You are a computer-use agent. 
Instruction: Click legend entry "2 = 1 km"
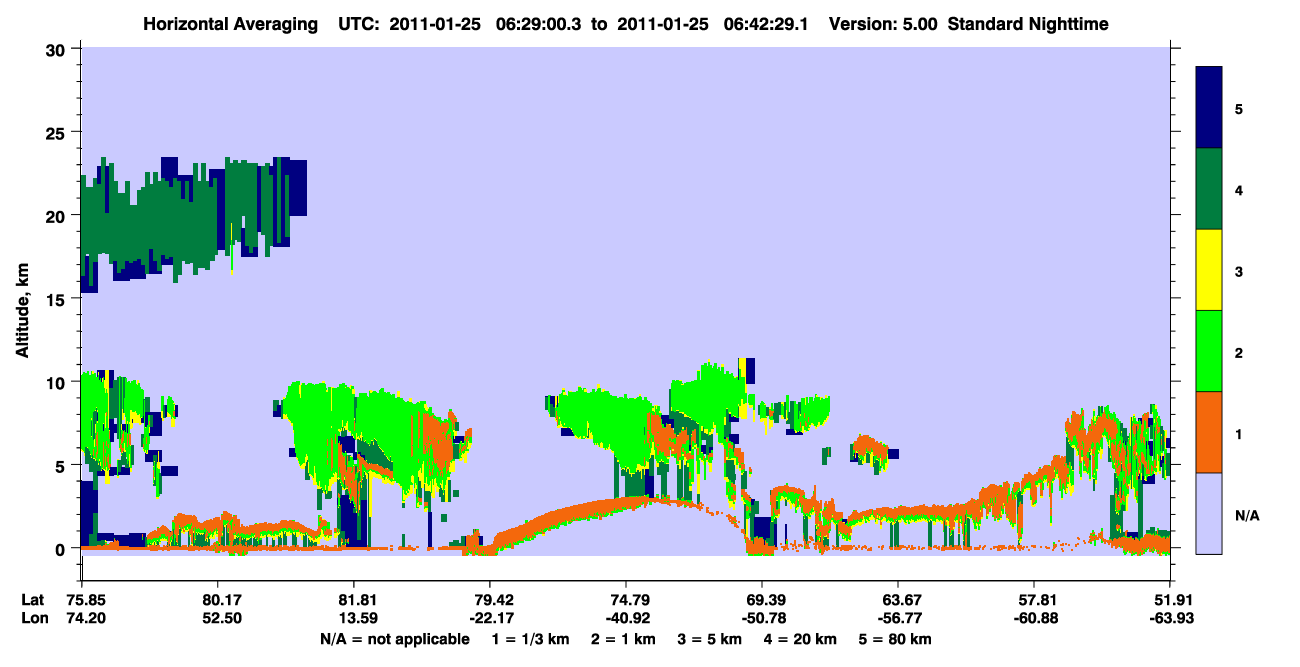tap(624, 639)
